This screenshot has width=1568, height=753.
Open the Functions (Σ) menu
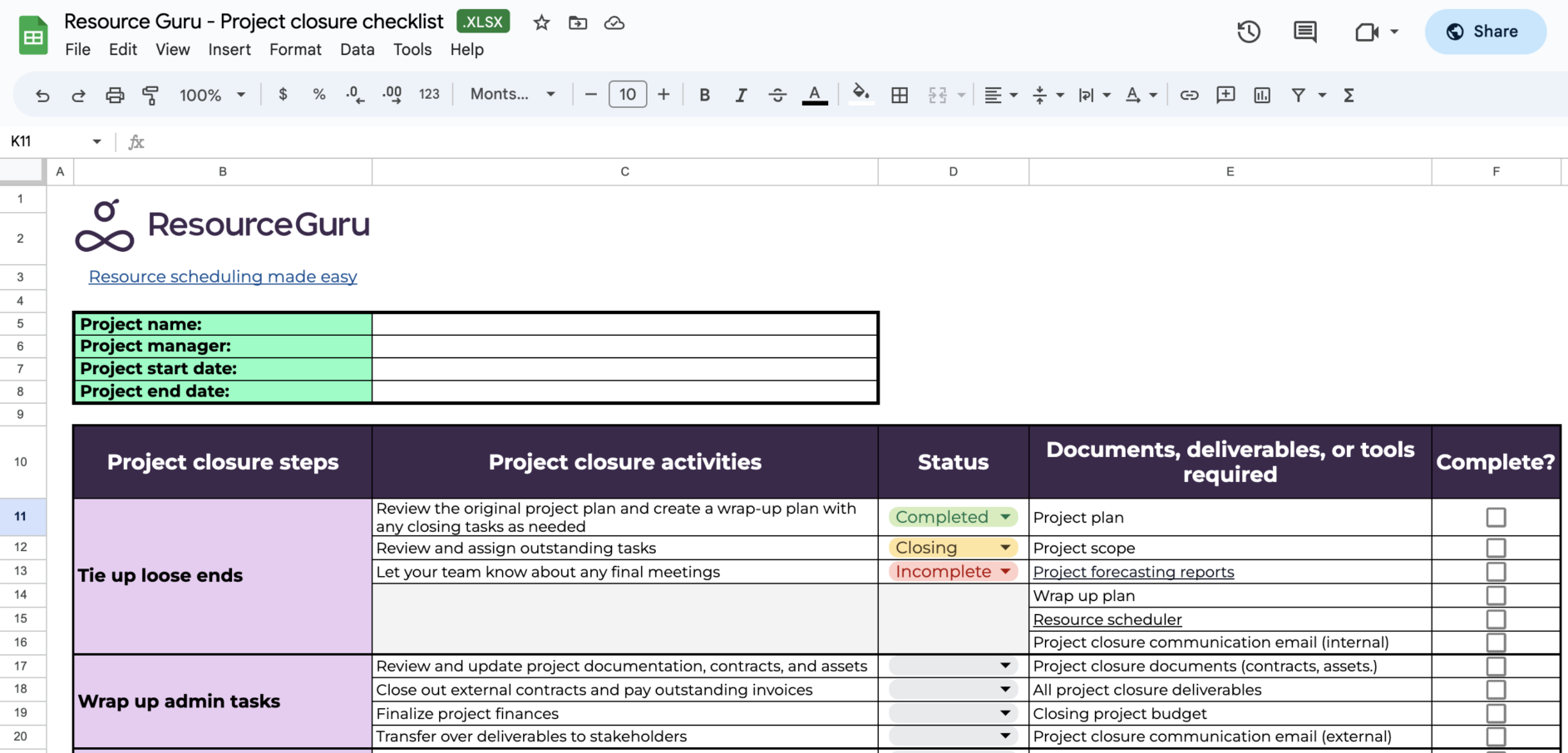[1348, 95]
